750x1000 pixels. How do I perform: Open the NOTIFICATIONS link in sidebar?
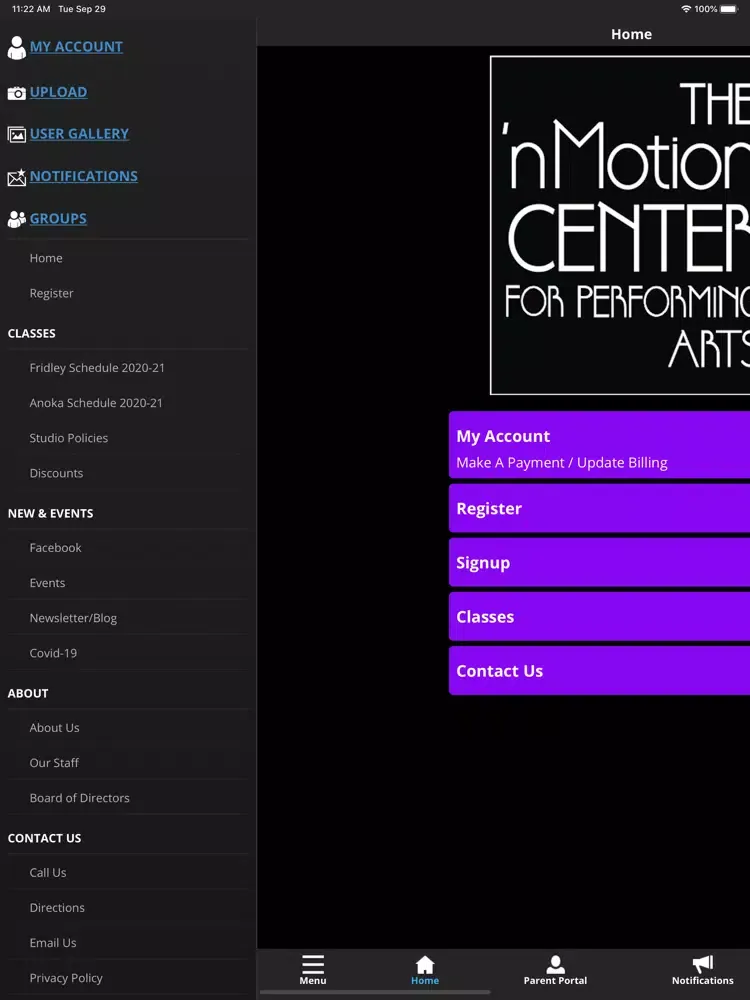(x=84, y=176)
